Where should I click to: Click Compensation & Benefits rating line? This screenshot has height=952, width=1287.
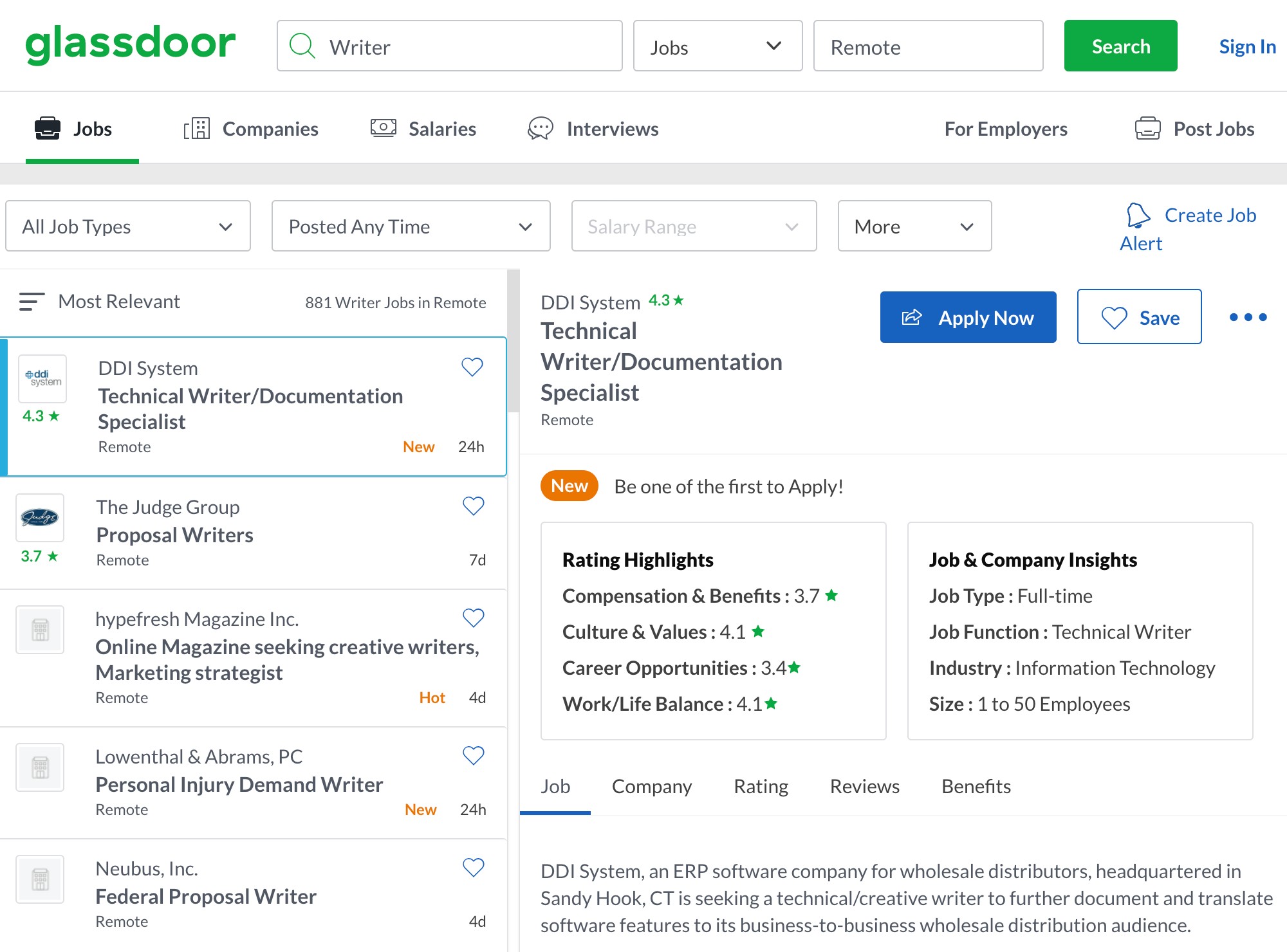point(700,596)
